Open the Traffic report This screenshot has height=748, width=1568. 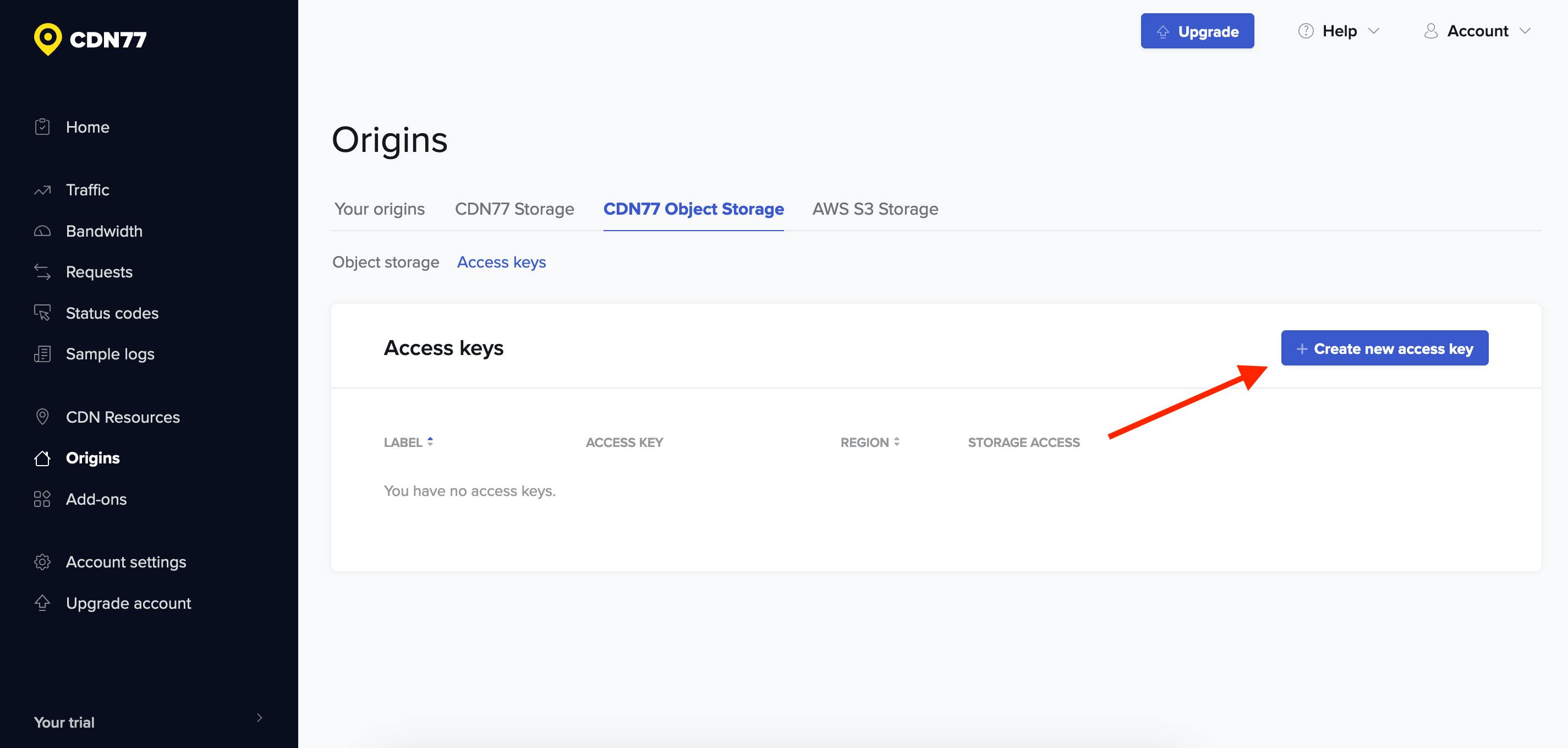pos(87,190)
